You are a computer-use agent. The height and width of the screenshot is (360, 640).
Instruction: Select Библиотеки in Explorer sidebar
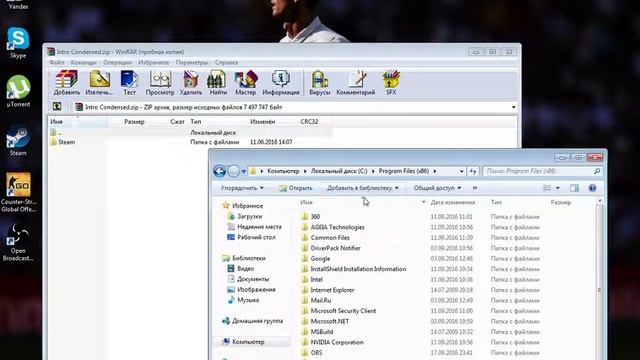(249, 258)
